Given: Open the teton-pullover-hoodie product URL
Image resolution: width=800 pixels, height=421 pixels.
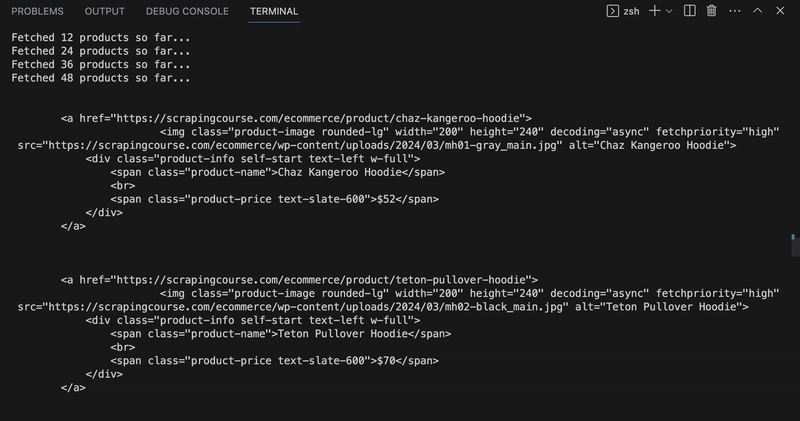Looking at the screenshot, I should click(x=325, y=280).
